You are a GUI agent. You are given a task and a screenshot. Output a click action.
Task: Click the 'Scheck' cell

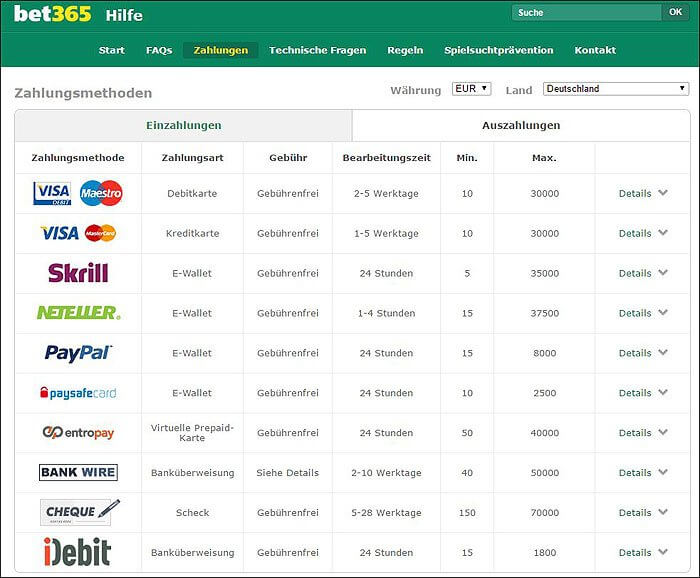click(192, 512)
